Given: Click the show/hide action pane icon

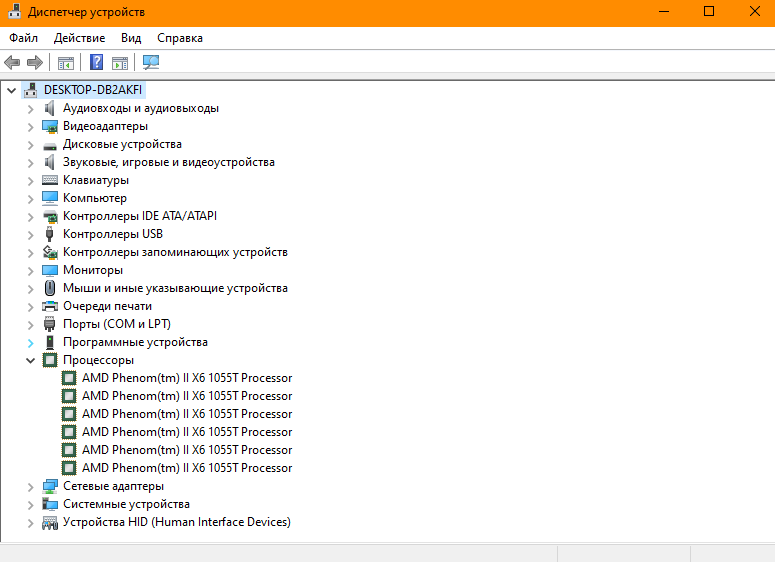Looking at the screenshot, I should coord(120,62).
